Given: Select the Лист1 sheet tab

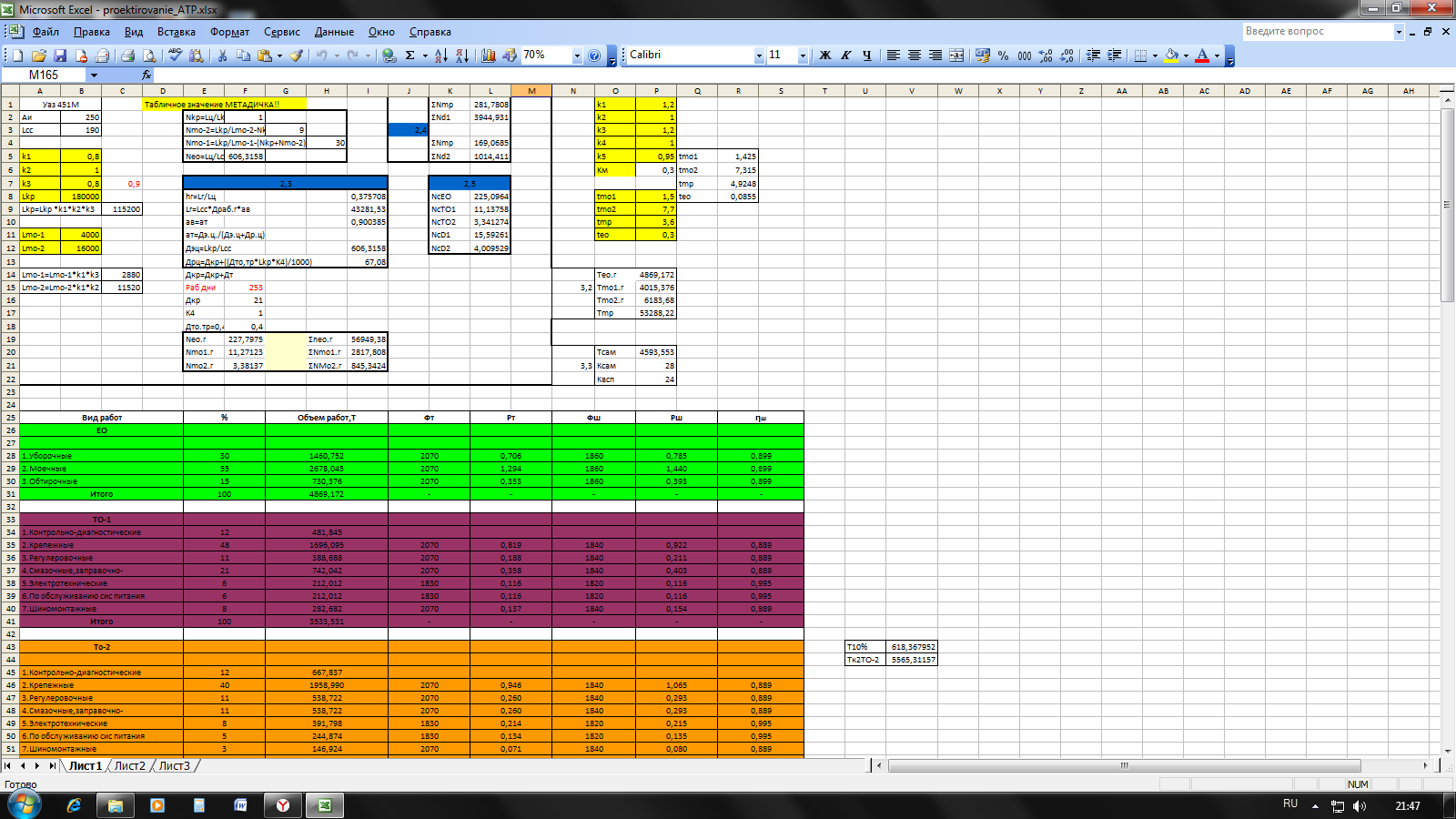Looking at the screenshot, I should pos(85,766).
